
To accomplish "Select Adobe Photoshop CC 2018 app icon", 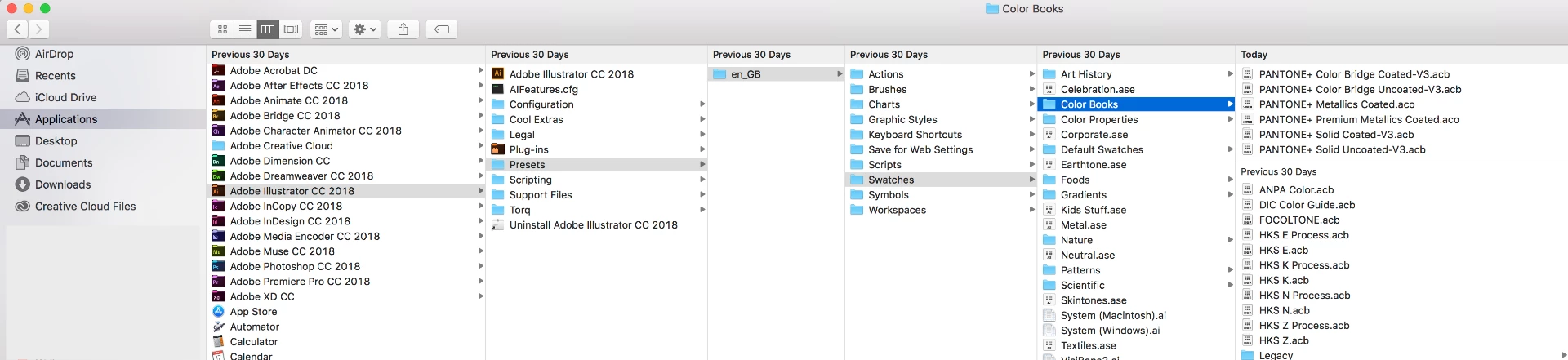I will tap(218, 266).
